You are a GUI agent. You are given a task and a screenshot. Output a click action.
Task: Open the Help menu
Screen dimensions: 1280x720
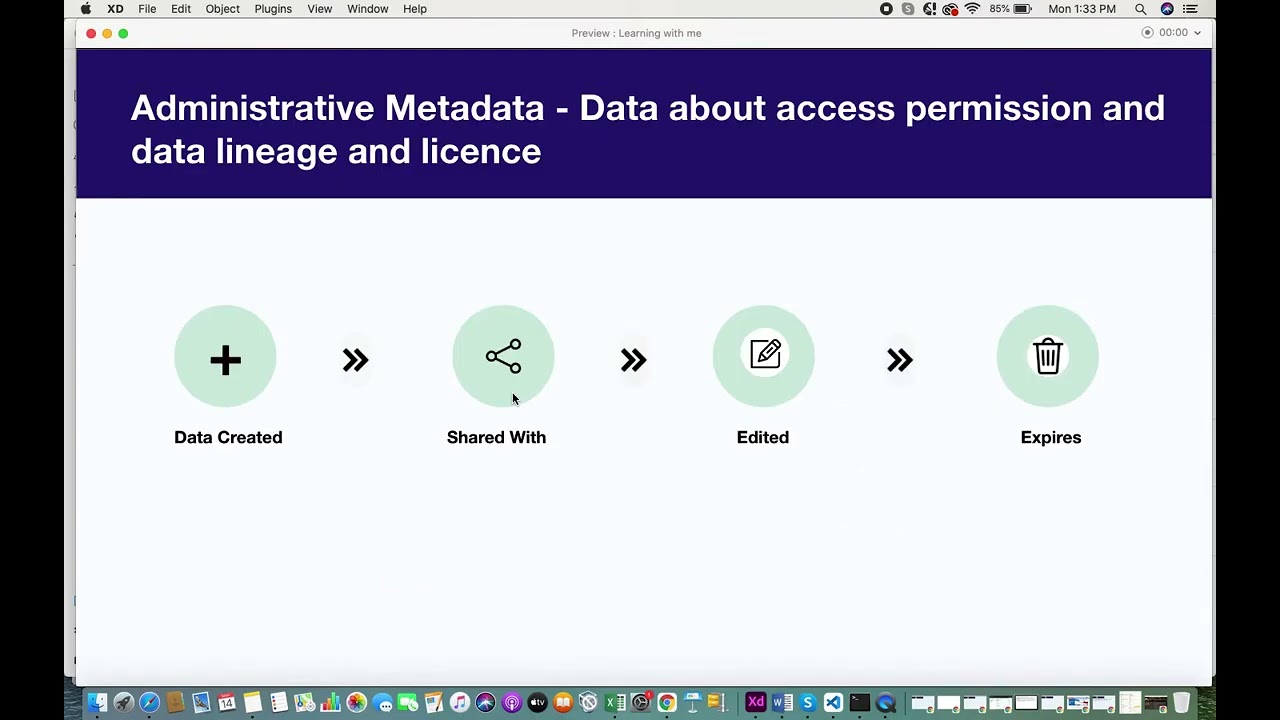[415, 9]
